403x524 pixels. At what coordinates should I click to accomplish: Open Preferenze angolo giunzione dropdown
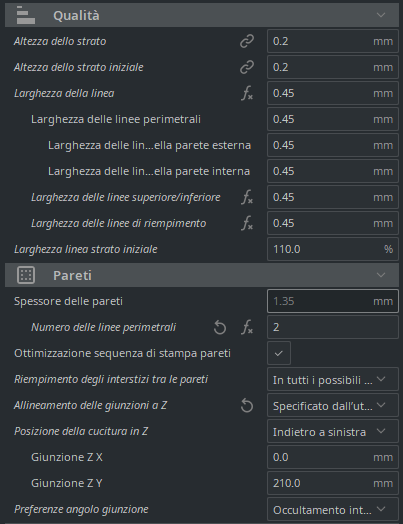point(333,510)
